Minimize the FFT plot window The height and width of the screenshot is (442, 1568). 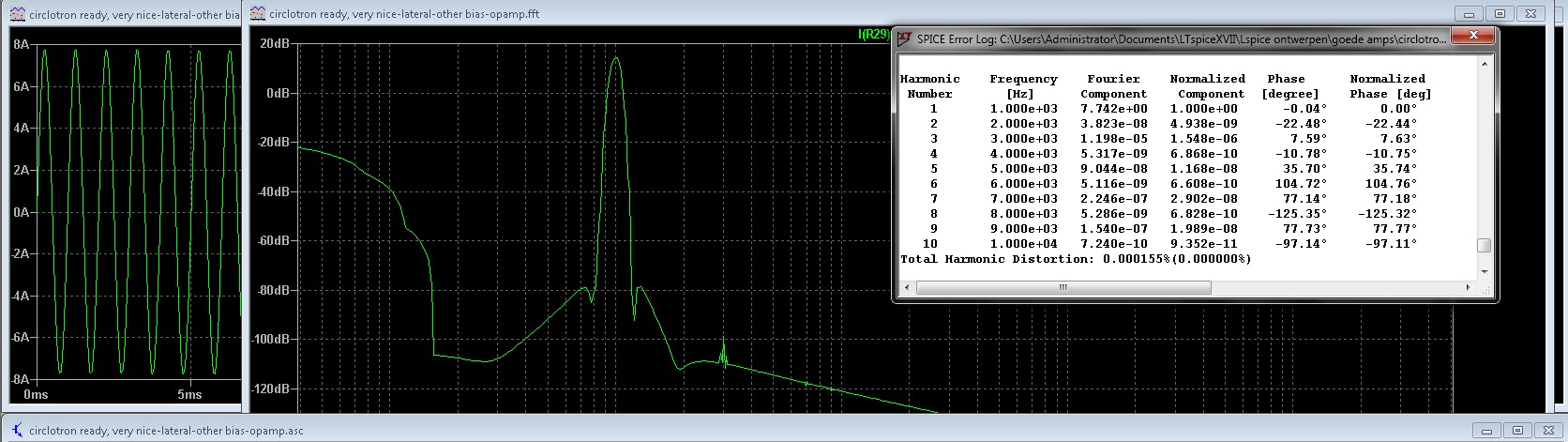[1469, 13]
